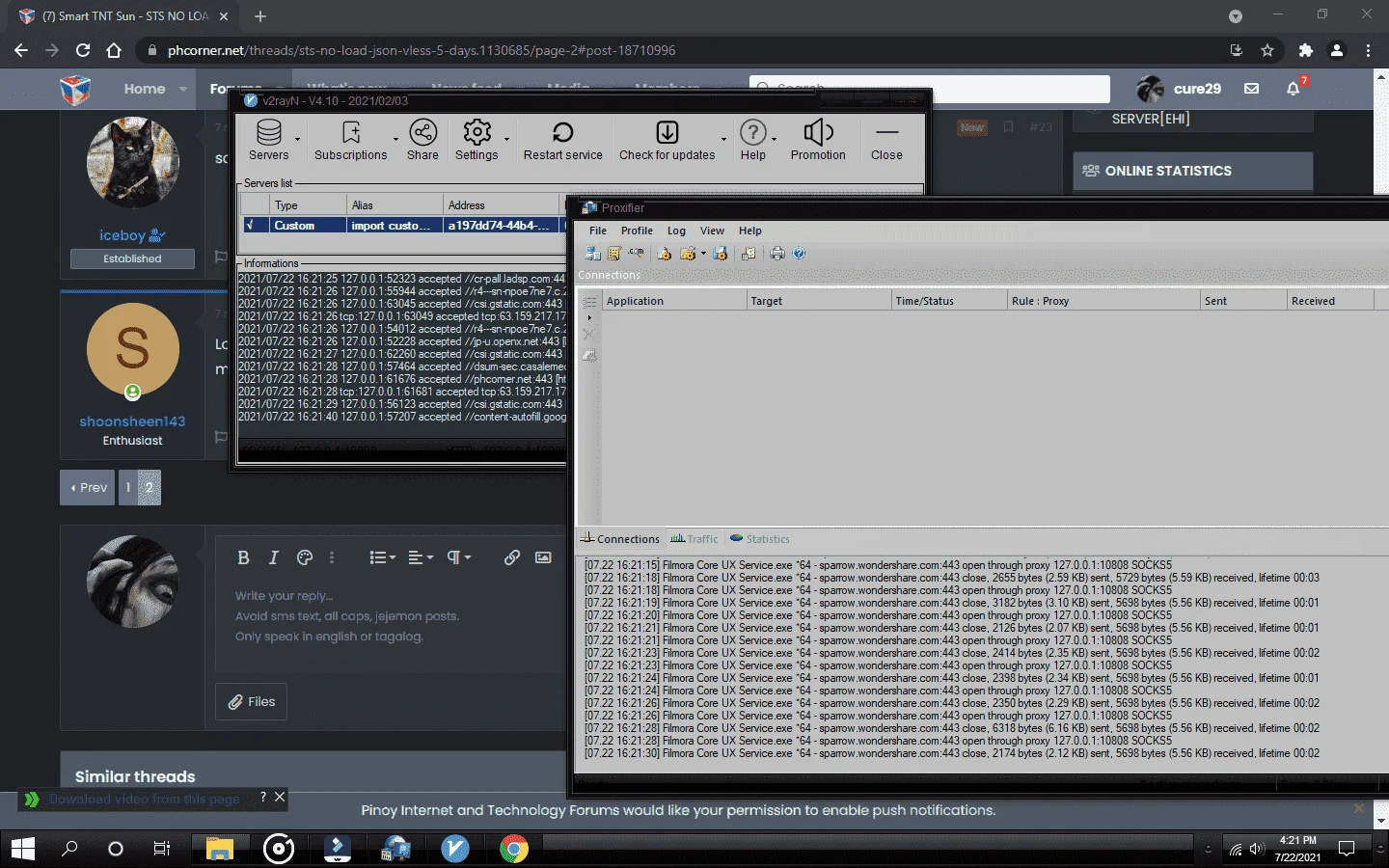The image size is (1389, 868).
Task: Click Restart service in v2rayN
Action: 562,140
